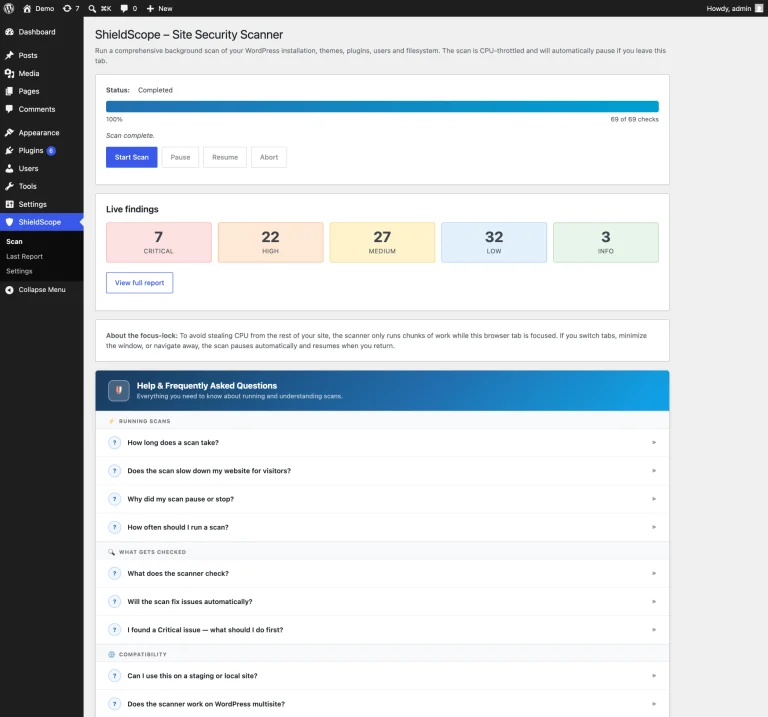Expand 'Can I use this on a staging' arrow
This screenshot has width=768, height=717.
point(654,676)
